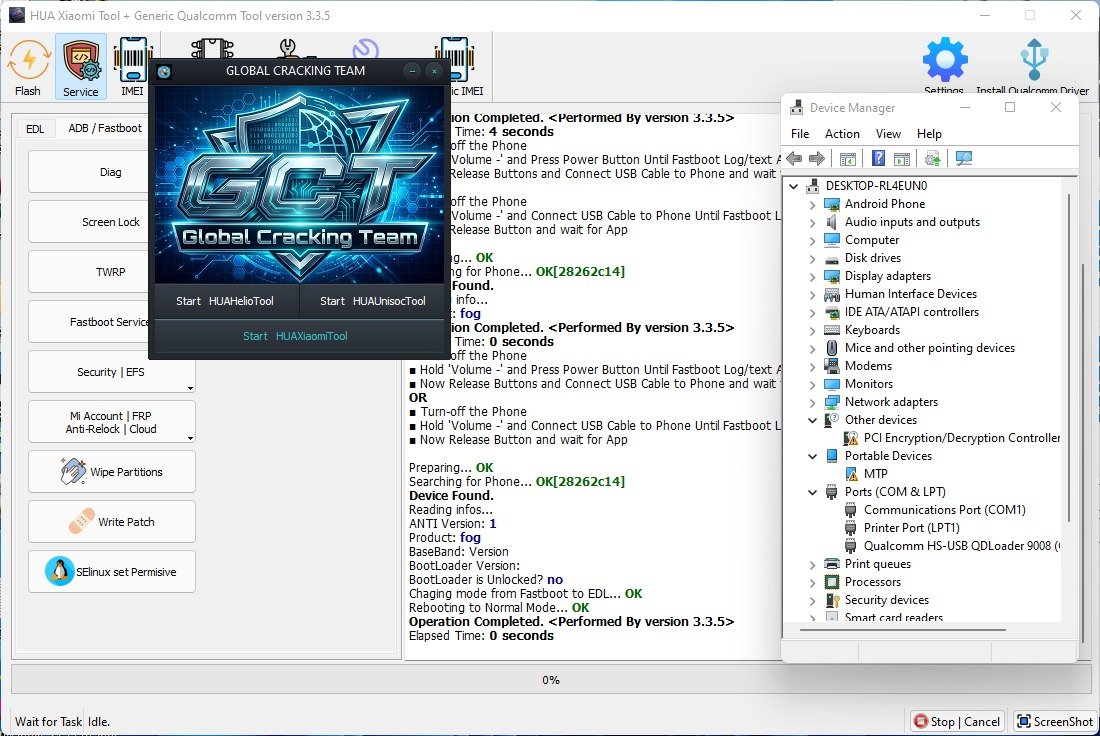This screenshot has width=1100, height=736.
Task: Click the ScreenShot camera icon
Action: click(1024, 721)
